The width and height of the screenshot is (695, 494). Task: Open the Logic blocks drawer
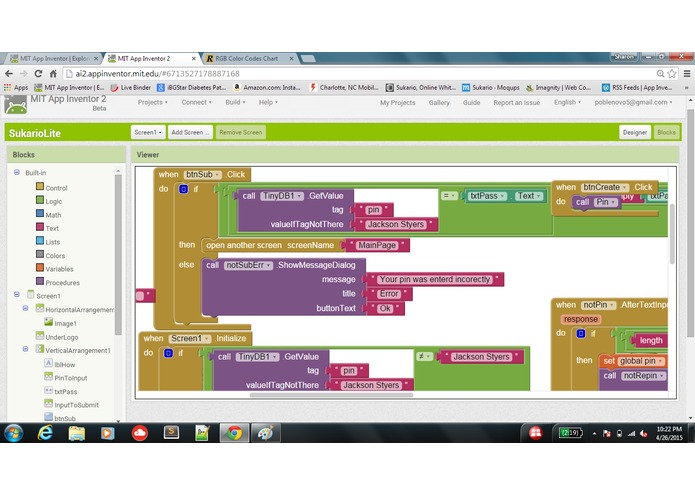[x=49, y=201]
